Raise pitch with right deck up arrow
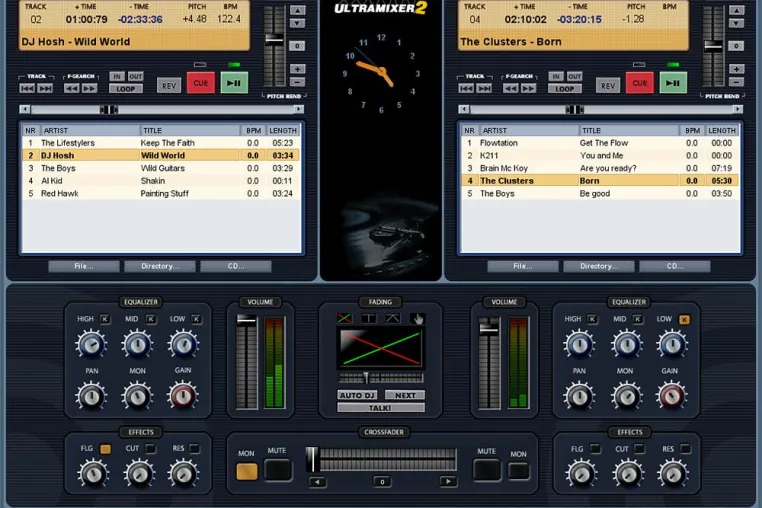The height and width of the screenshot is (508, 762). click(x=736, y=10)
